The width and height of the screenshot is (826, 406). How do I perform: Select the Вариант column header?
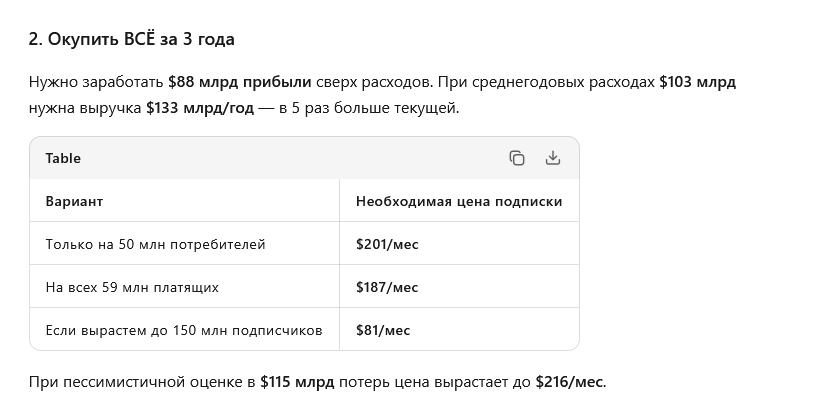(74, 201)
